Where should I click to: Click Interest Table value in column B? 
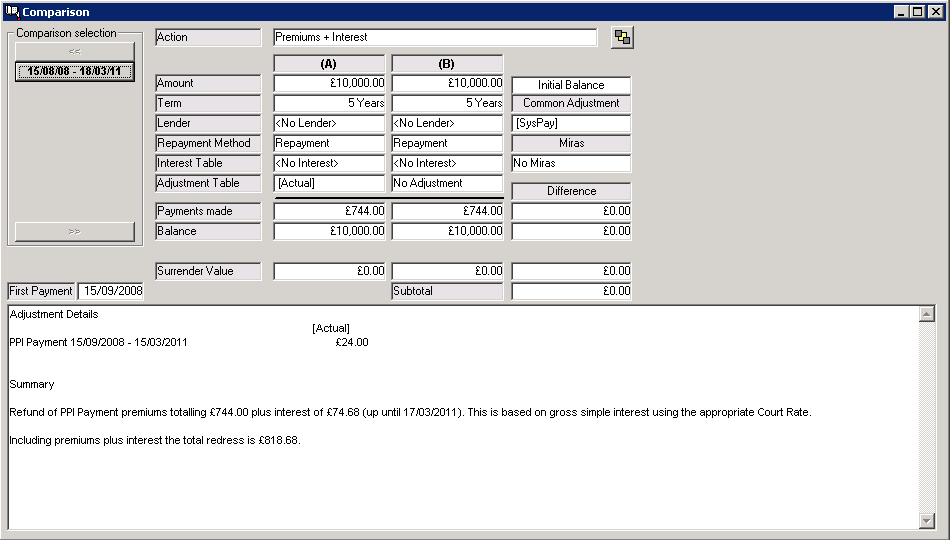pyautogui.click(x=447, y=163)
